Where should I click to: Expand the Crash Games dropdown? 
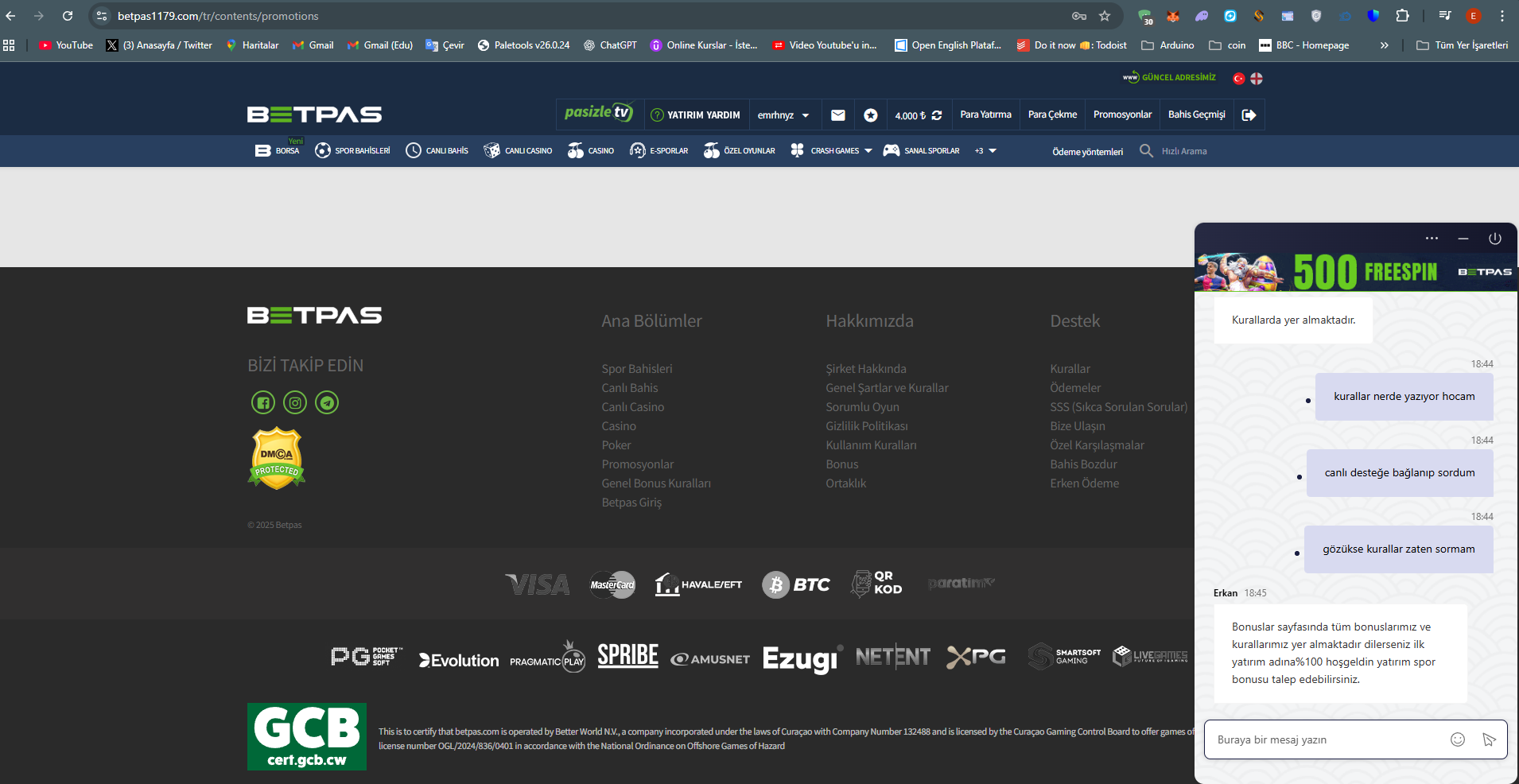pos(868,151)
